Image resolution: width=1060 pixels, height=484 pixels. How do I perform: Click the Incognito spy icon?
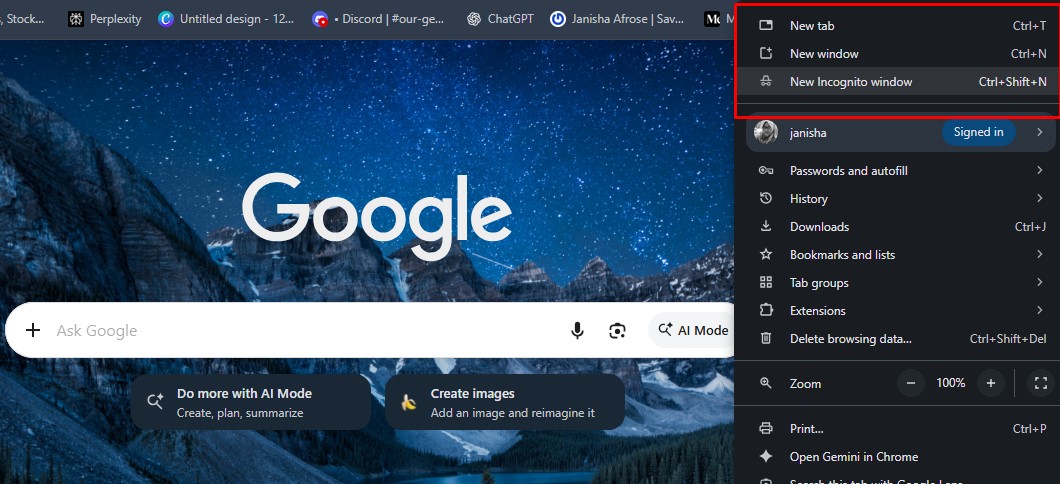(766, 82)
